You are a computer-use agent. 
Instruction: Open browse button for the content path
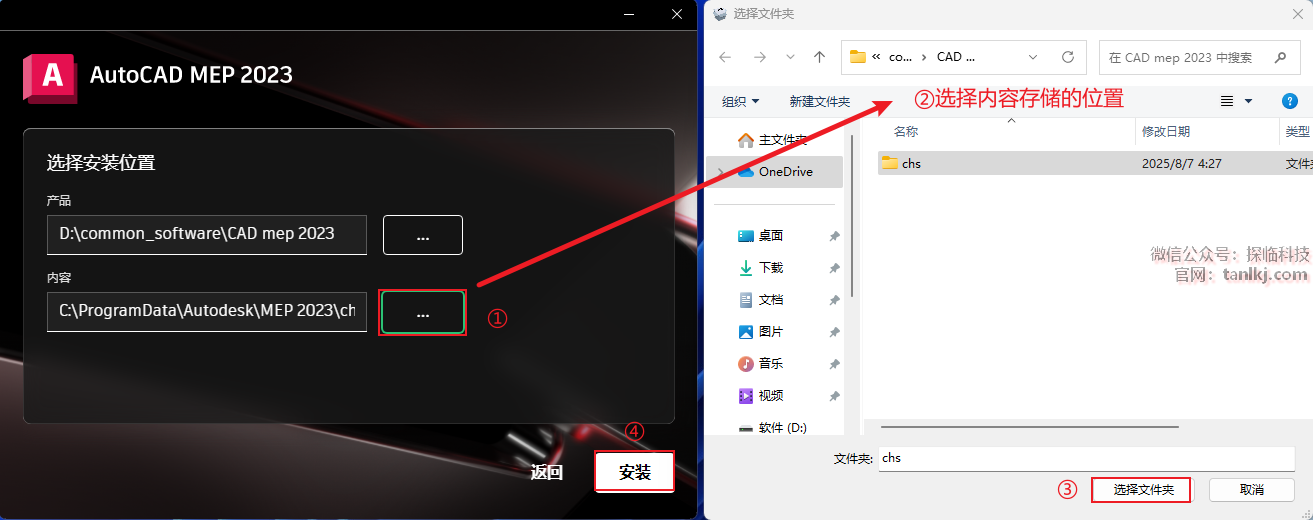[x=423, y=313]
